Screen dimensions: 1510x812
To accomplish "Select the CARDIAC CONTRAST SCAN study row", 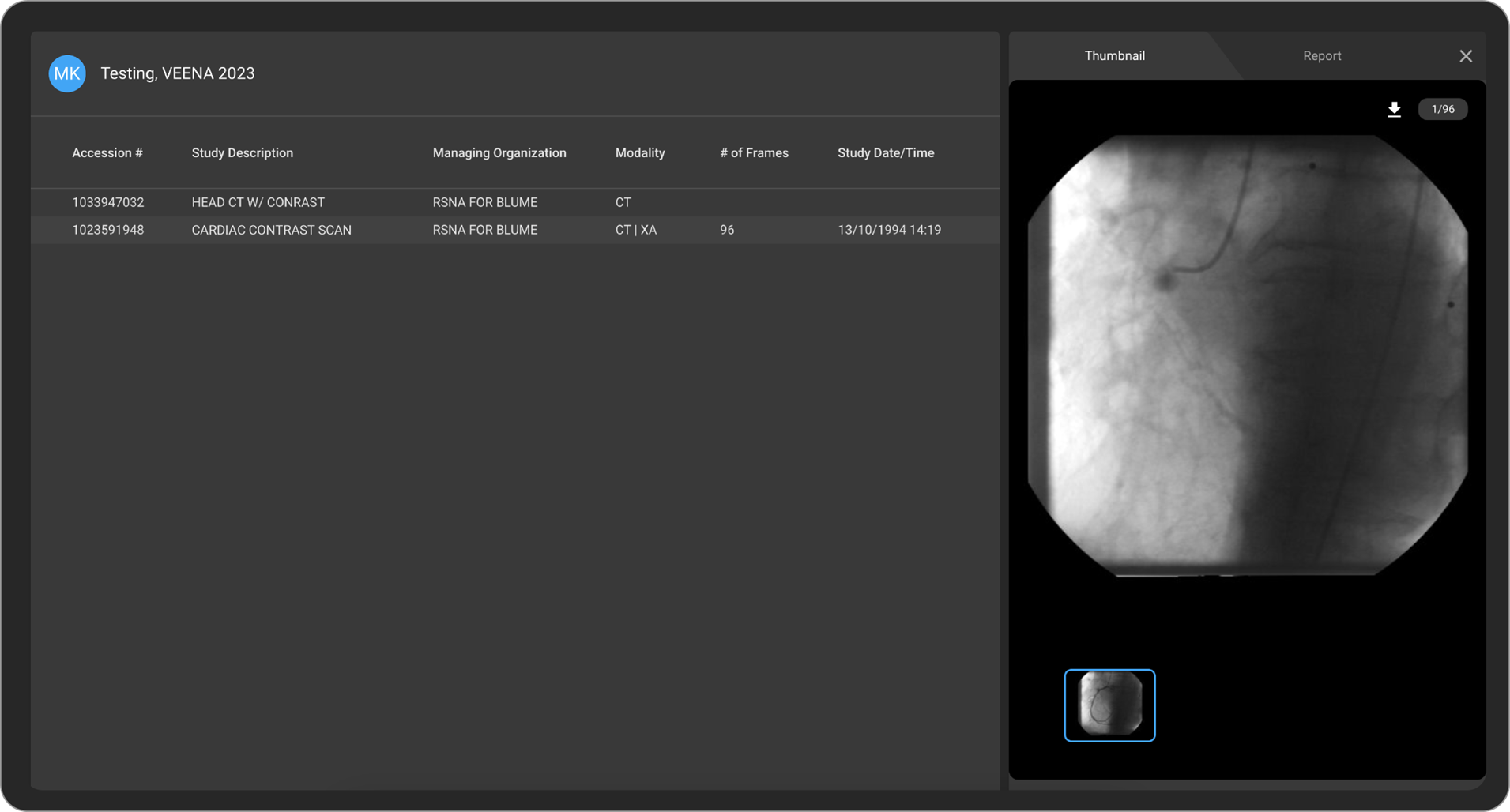I will tap(271, 230).
